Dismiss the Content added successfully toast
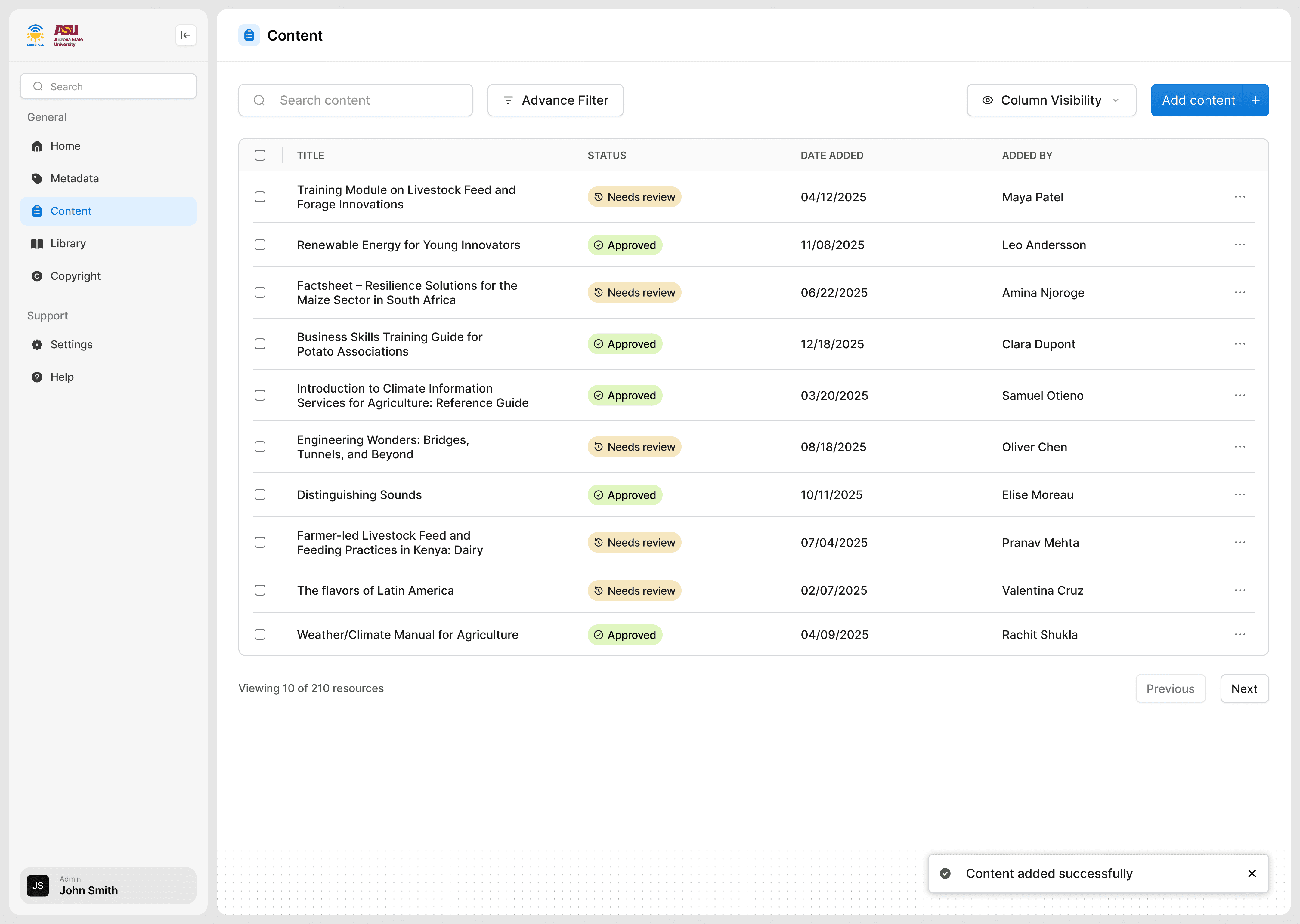The height and width of the screenshot is (924, 1300). 1252,873
